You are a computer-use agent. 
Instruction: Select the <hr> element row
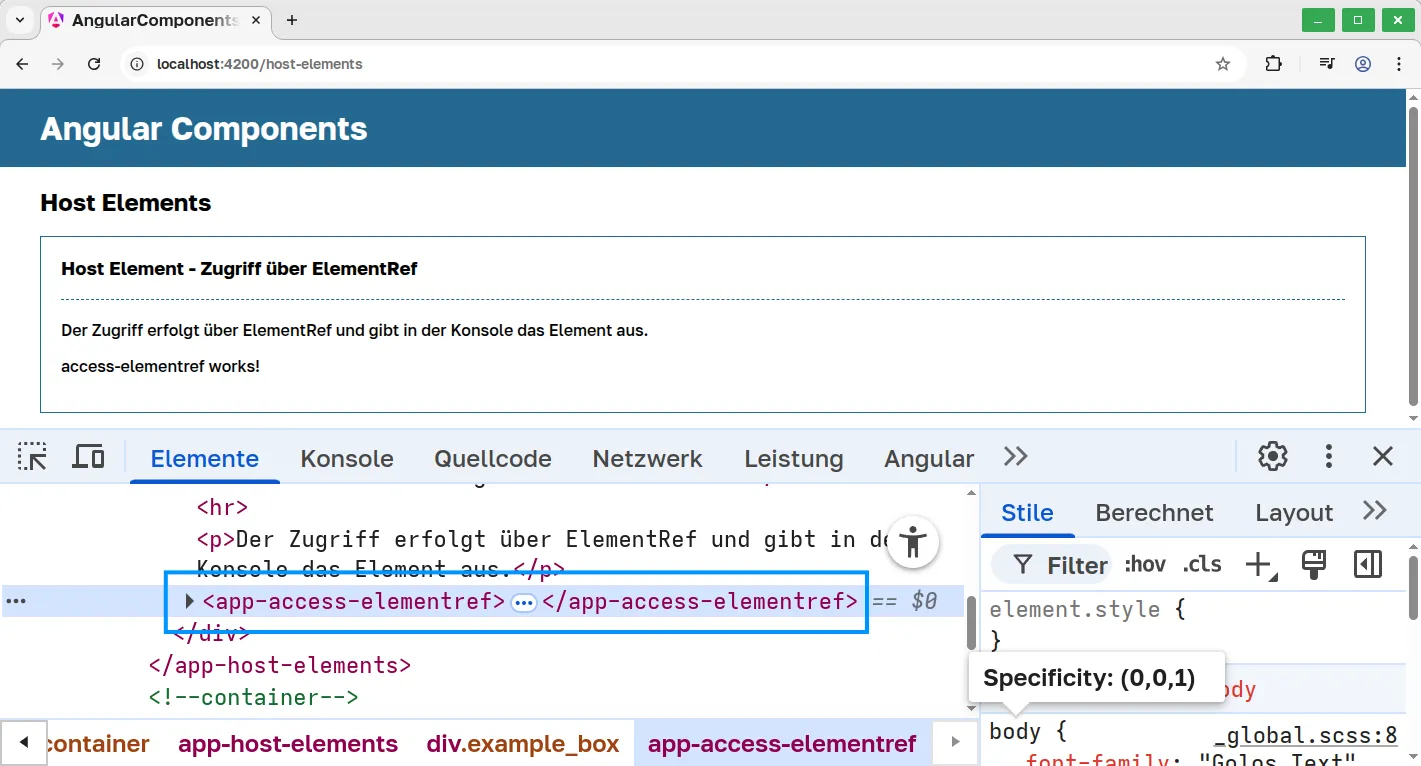click(222, 507)
